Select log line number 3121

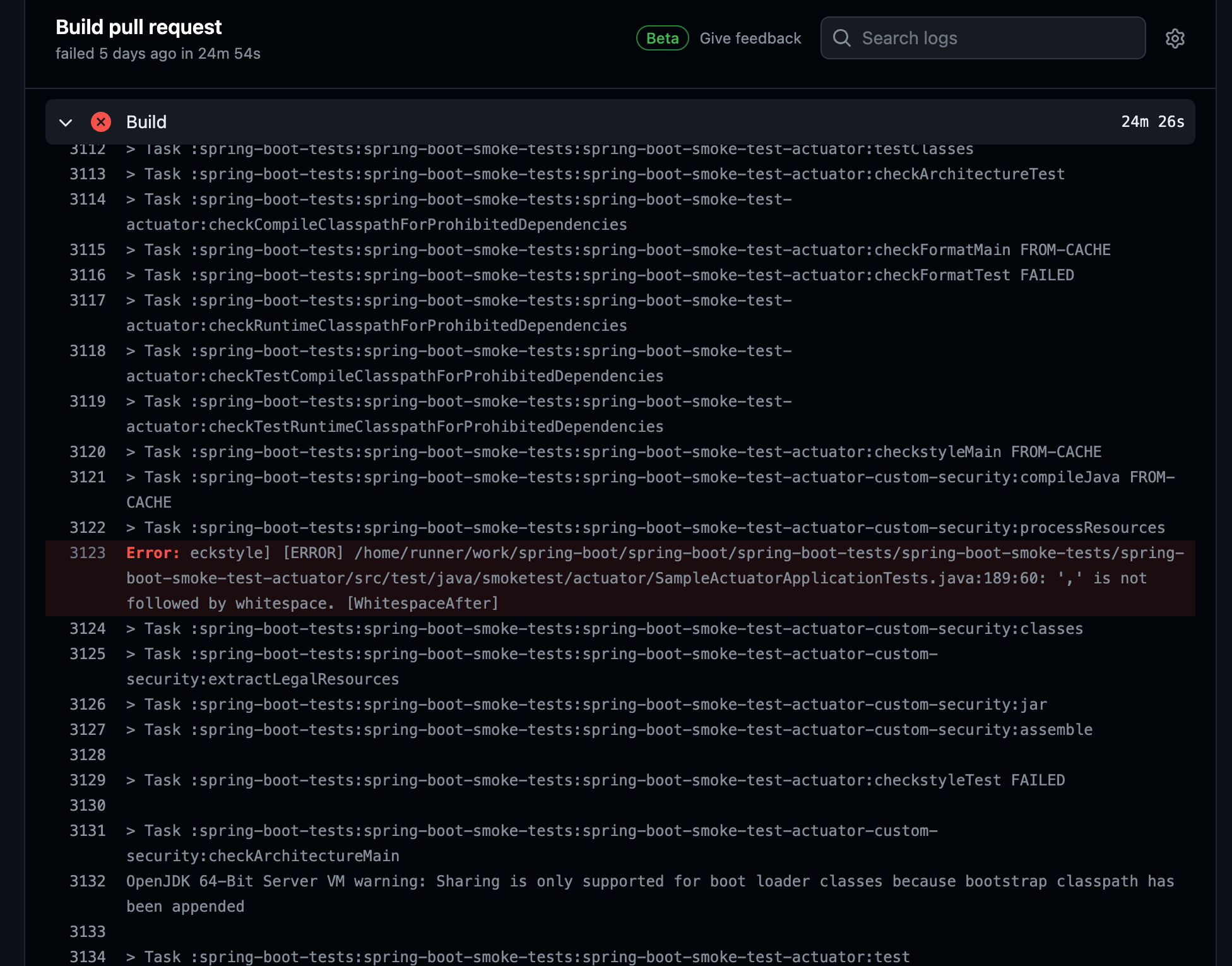(x=88, y=477)
